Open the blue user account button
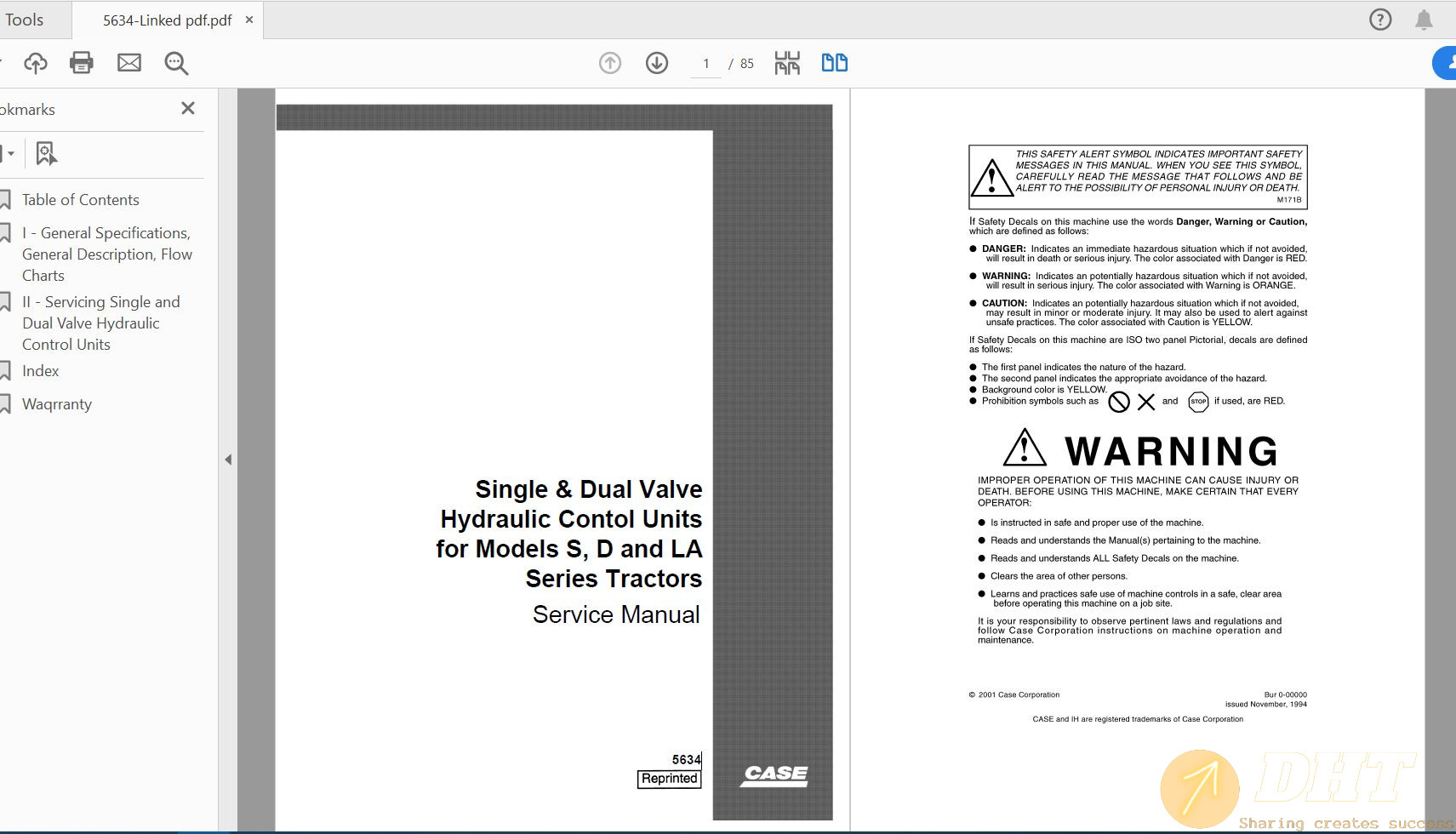Screen dimensions: 1456x834 coord(1445,63)
